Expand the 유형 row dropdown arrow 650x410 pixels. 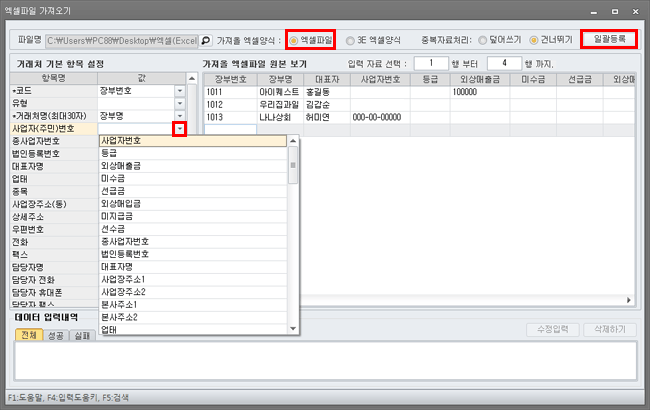click(180, 103)
